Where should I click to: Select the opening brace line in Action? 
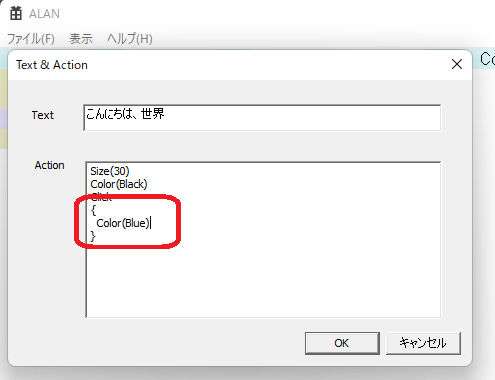[93, 210]
